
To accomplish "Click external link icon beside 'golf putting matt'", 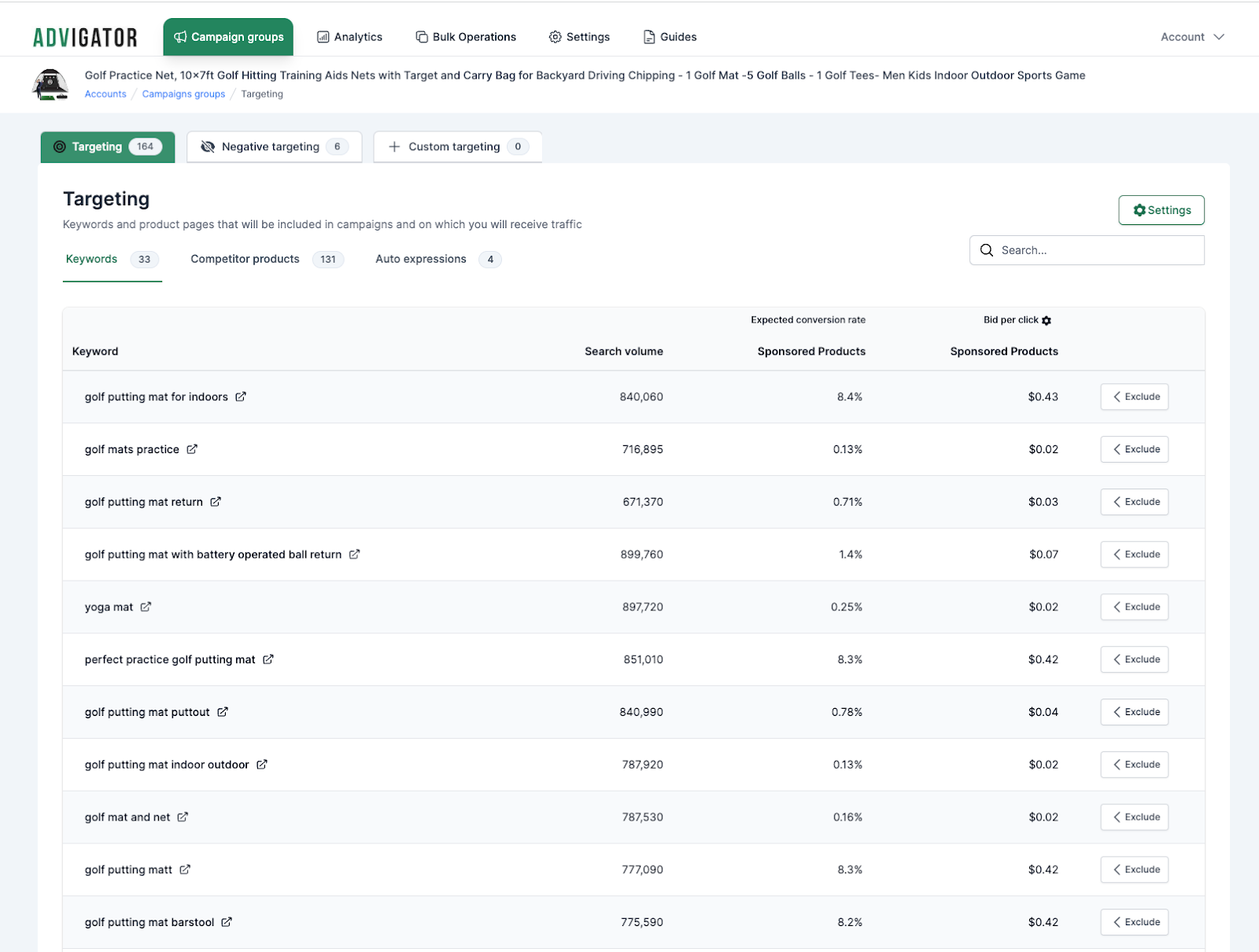I will coord(185,869).
